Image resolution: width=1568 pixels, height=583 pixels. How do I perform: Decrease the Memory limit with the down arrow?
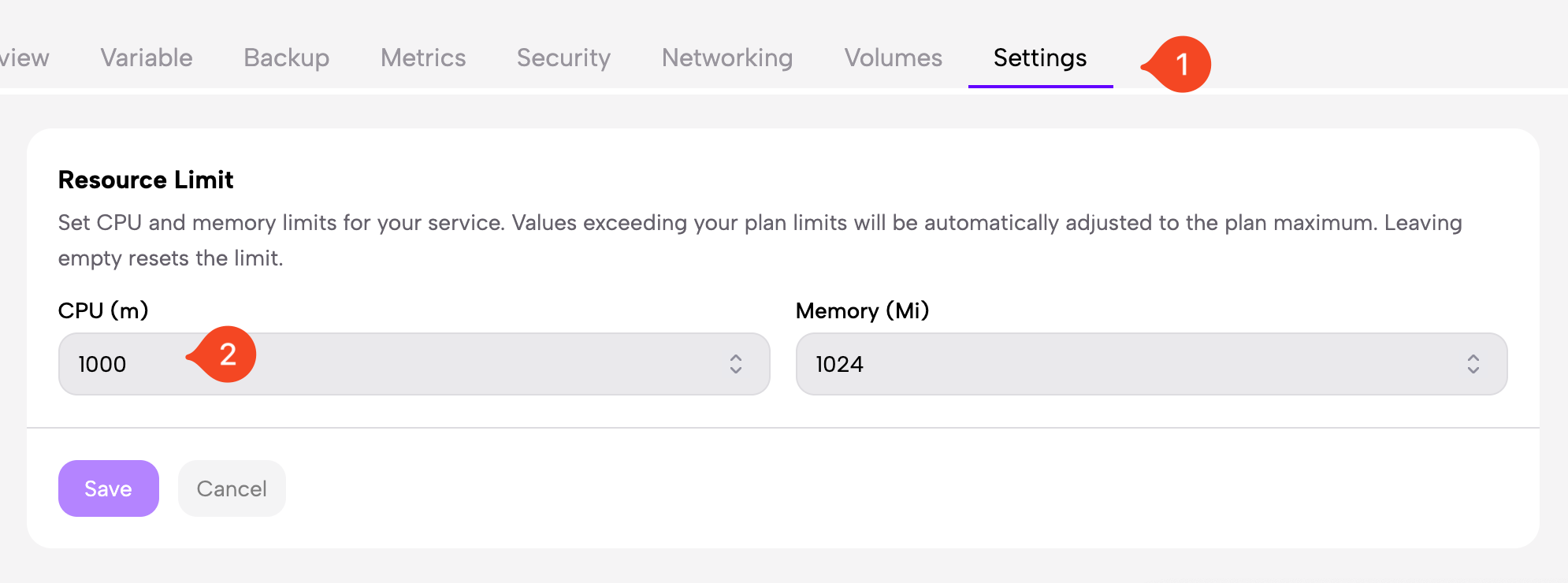[x=1473, y=369]
